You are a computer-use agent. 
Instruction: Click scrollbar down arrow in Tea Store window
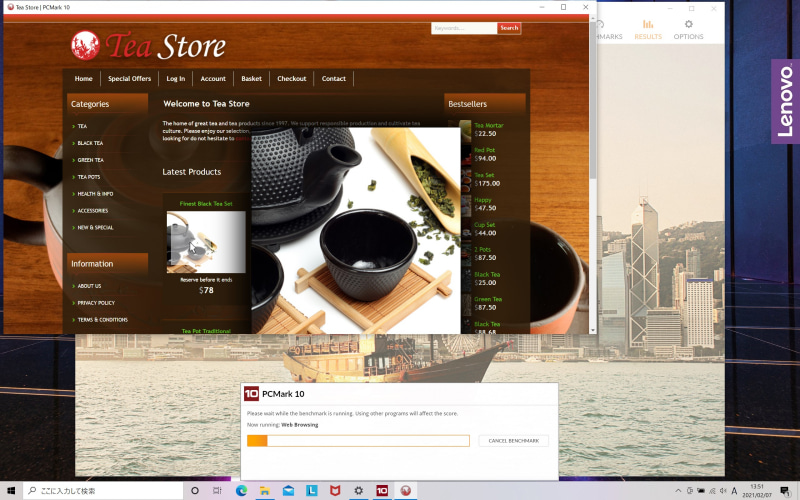pos(593,330)
